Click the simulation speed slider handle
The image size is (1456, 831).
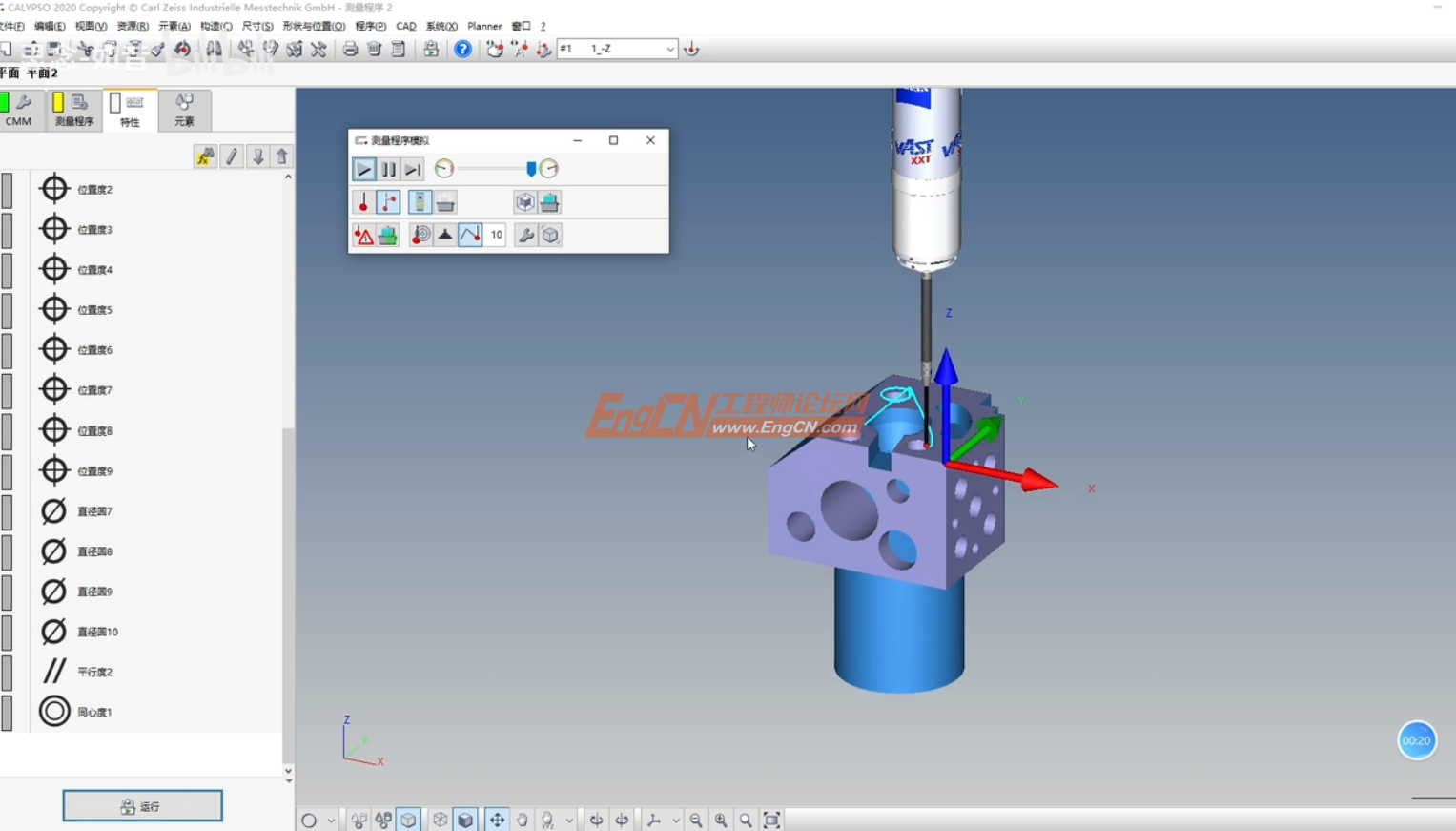click(531, 169)
